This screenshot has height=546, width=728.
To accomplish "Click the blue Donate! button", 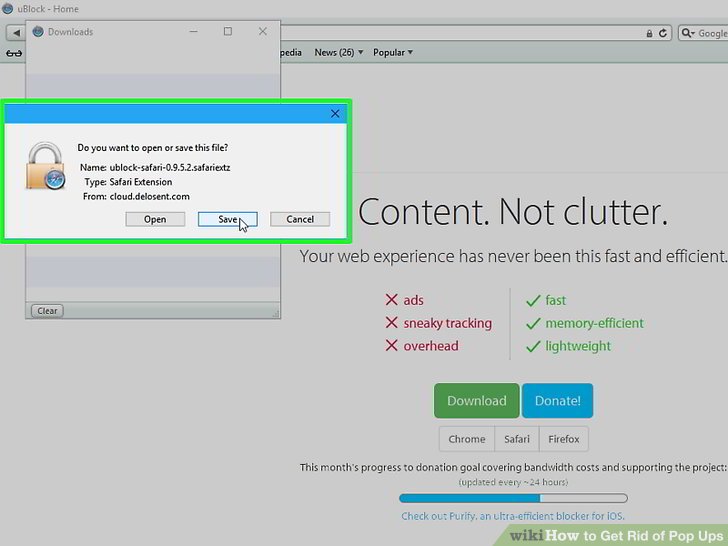I will [557, 400].
